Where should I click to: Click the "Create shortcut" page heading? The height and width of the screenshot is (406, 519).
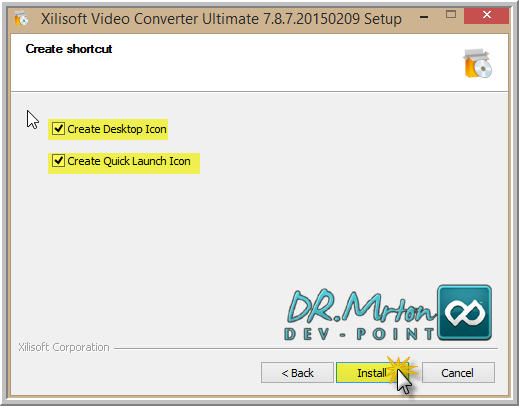(69, 49)
